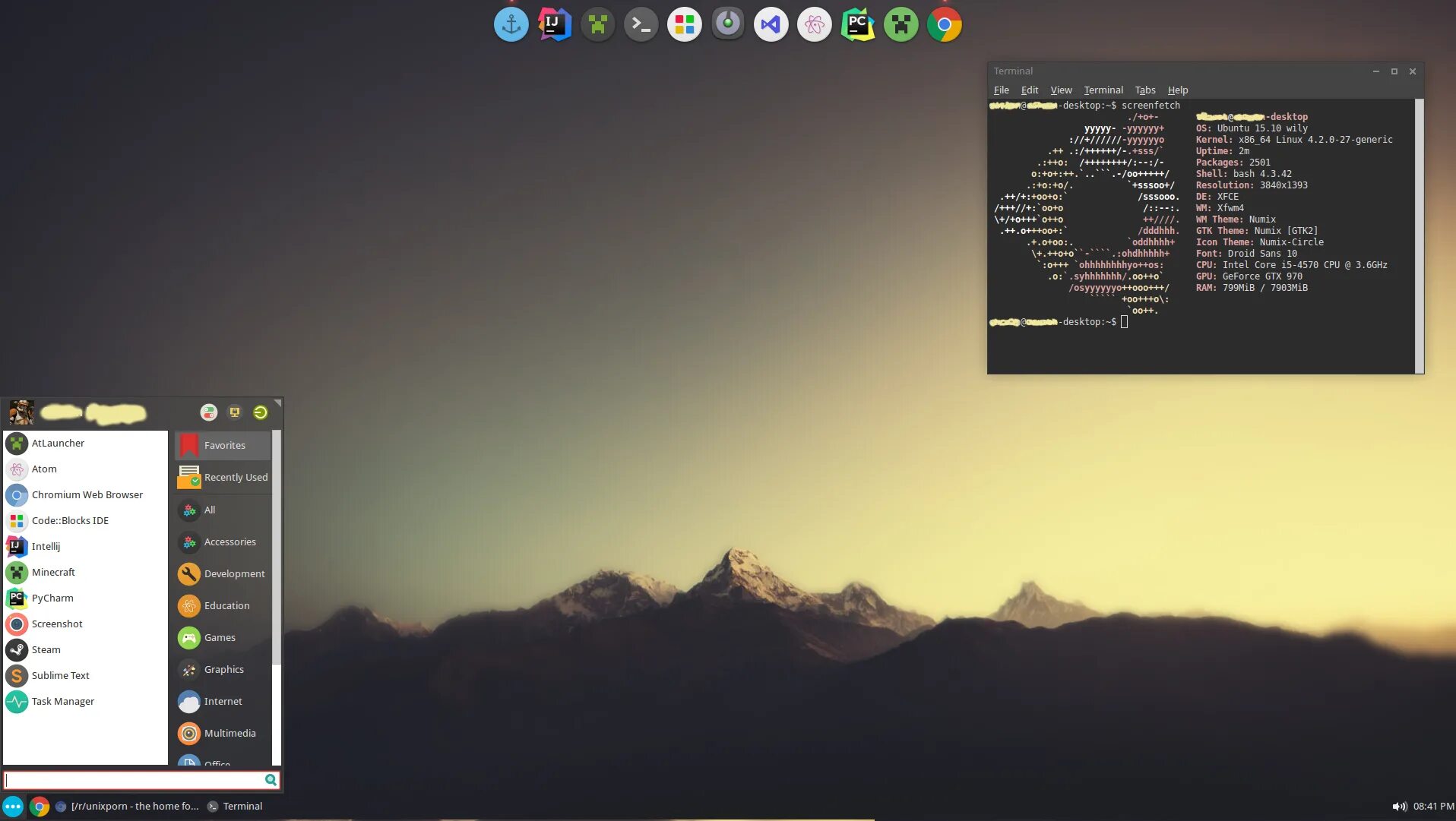The width and height of the screenshot is (1456, 821).
Task: Click the anchor icon in the top dock
Action: click(x=511, y=25)
